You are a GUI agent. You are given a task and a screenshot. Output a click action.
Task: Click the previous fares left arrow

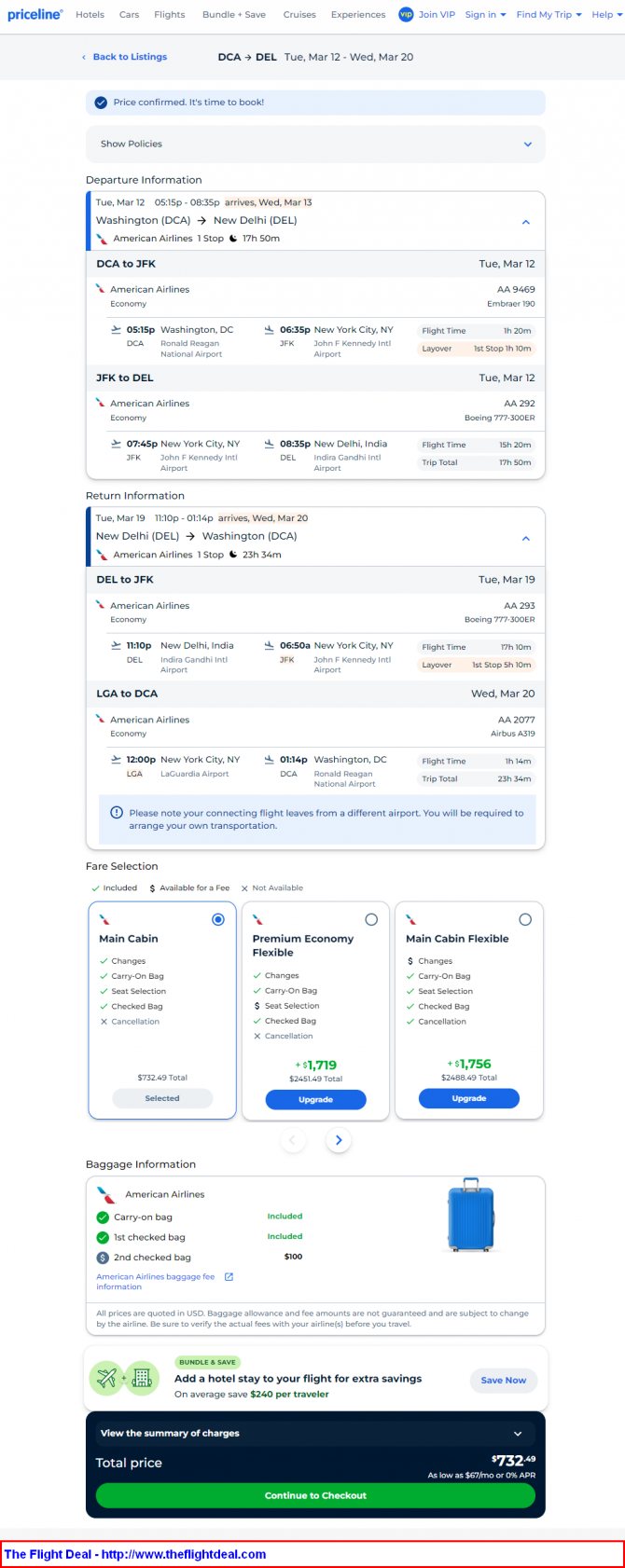(x=293, y=1140)
